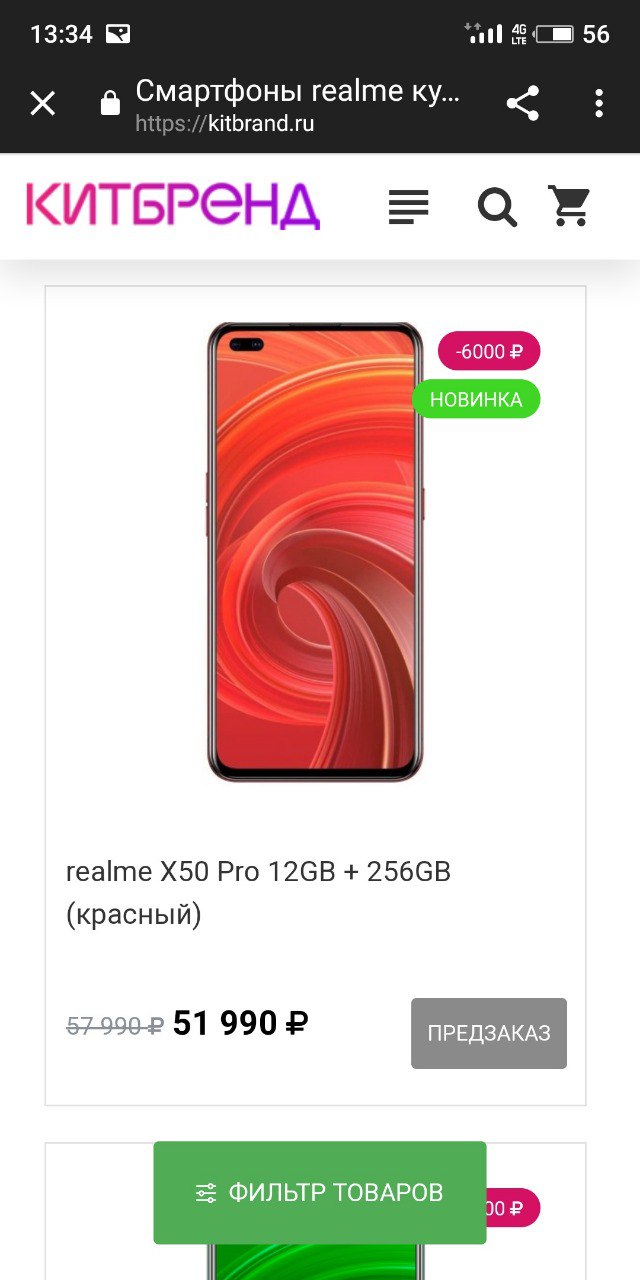Open the three-dot browser overflow menu

tap(599, 103)
